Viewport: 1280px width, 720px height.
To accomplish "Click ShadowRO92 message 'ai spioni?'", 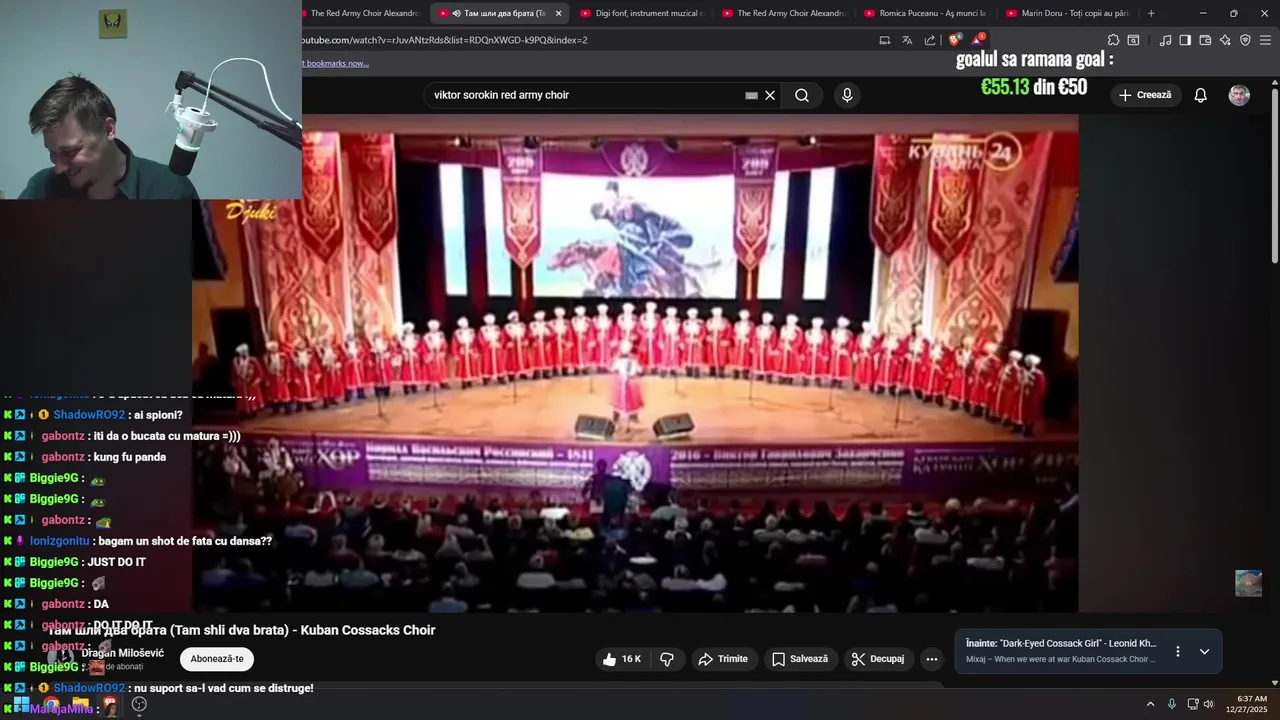I will click(158, 415).
